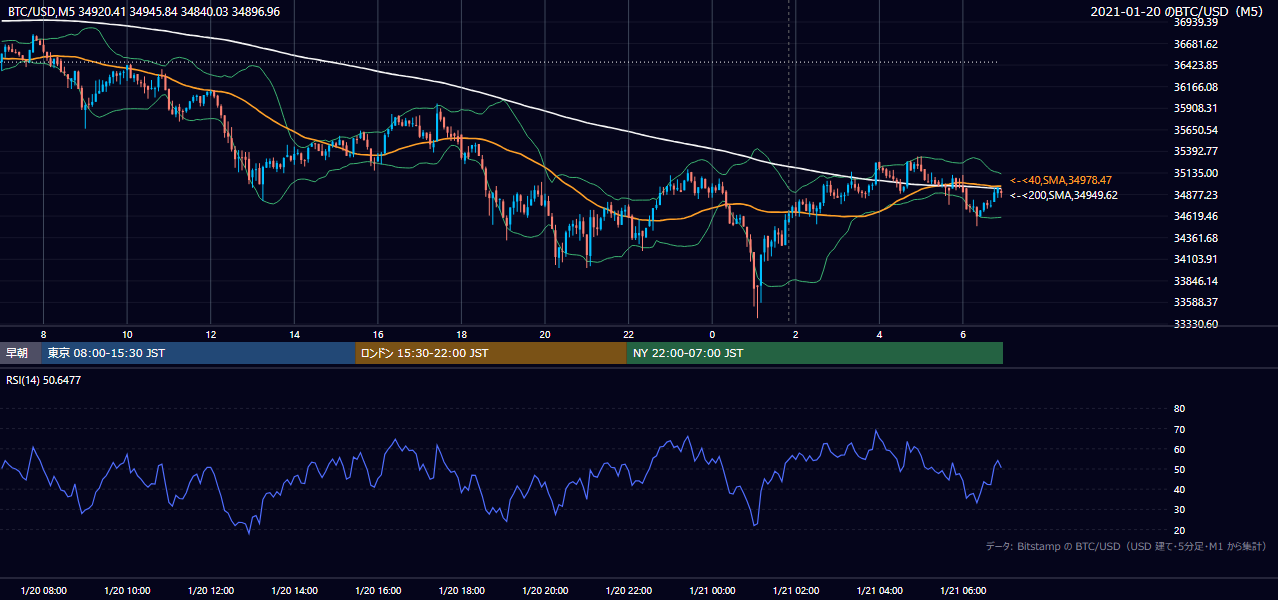1278x600 pixels.
Task: Select RSI axis level 50
Action: [x=1179, y=469]
